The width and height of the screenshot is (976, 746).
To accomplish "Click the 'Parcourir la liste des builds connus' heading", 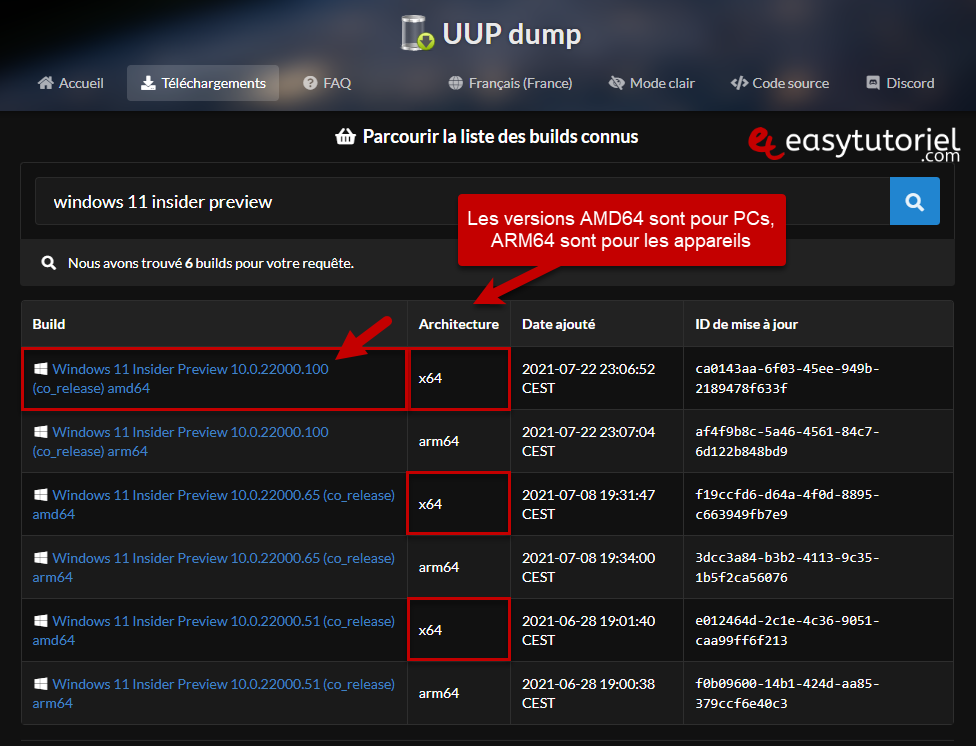I will (500, 136).
